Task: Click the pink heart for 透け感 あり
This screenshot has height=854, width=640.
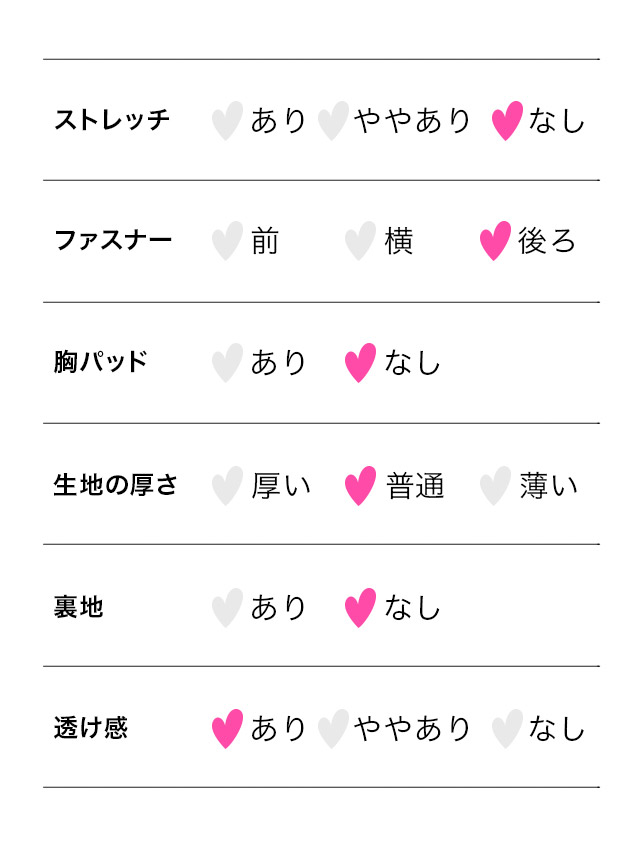Action: [227, 728]
